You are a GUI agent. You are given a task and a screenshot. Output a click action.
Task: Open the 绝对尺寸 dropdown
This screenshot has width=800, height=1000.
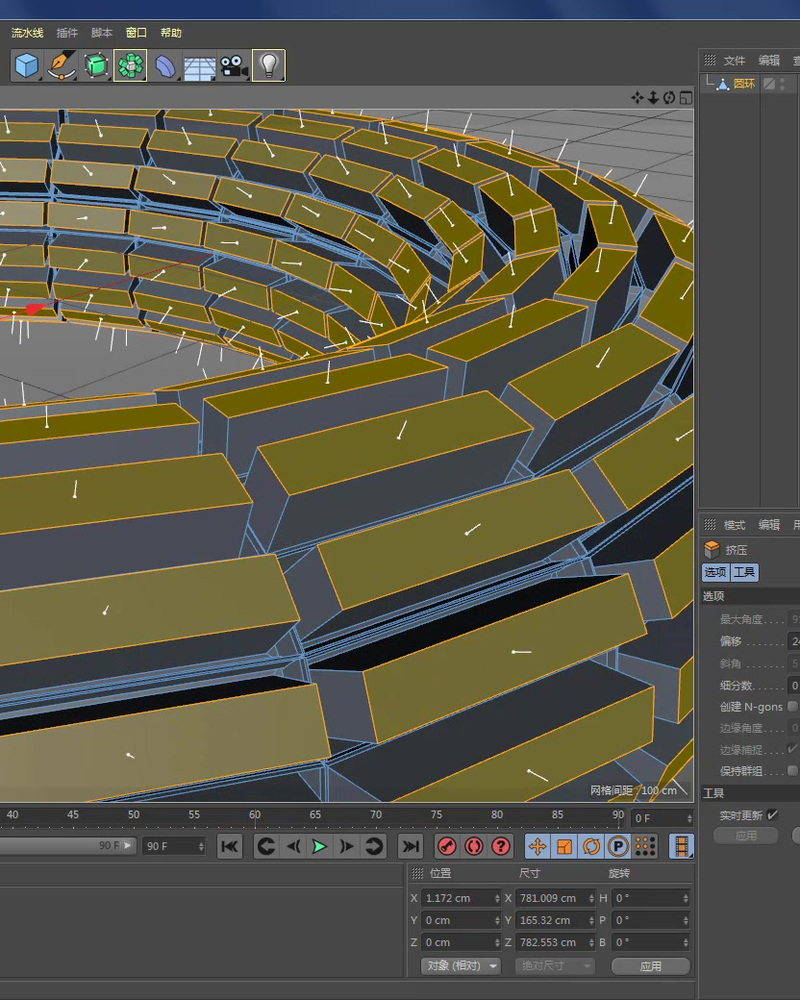pos(556,966)
